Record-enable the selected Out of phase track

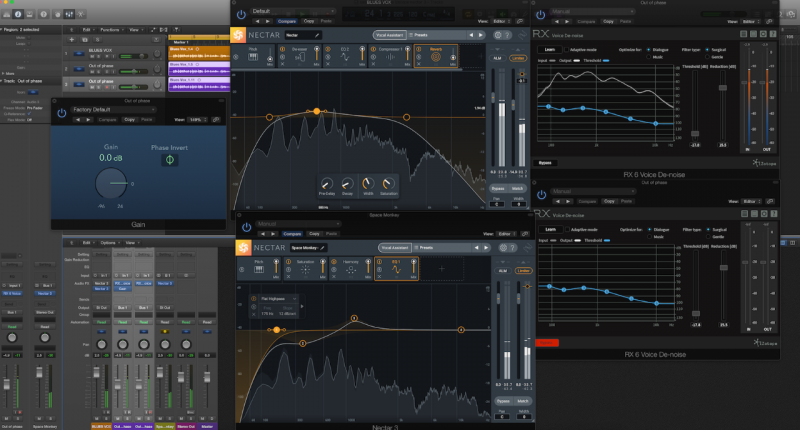107,87
